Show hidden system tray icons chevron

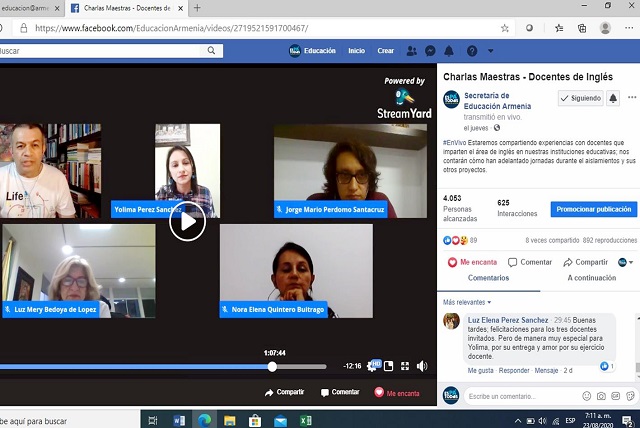click(x=518, y=421)
